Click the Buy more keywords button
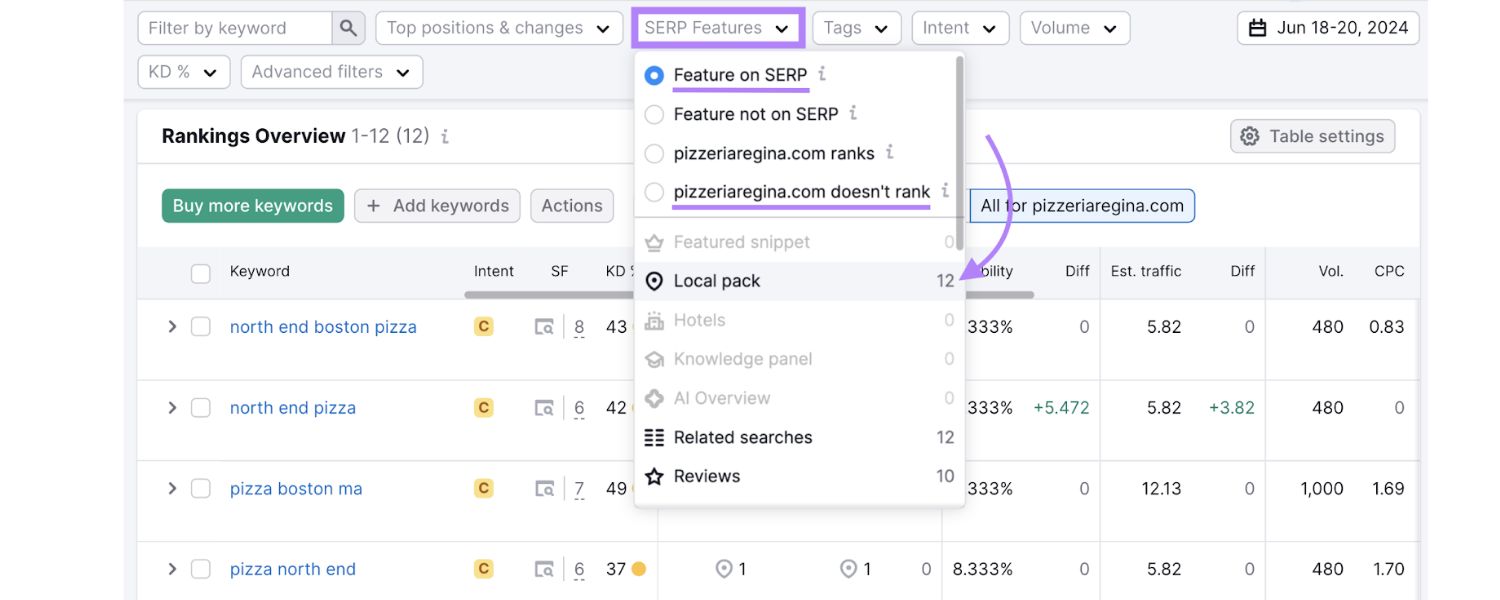 [x=252, y=205]
